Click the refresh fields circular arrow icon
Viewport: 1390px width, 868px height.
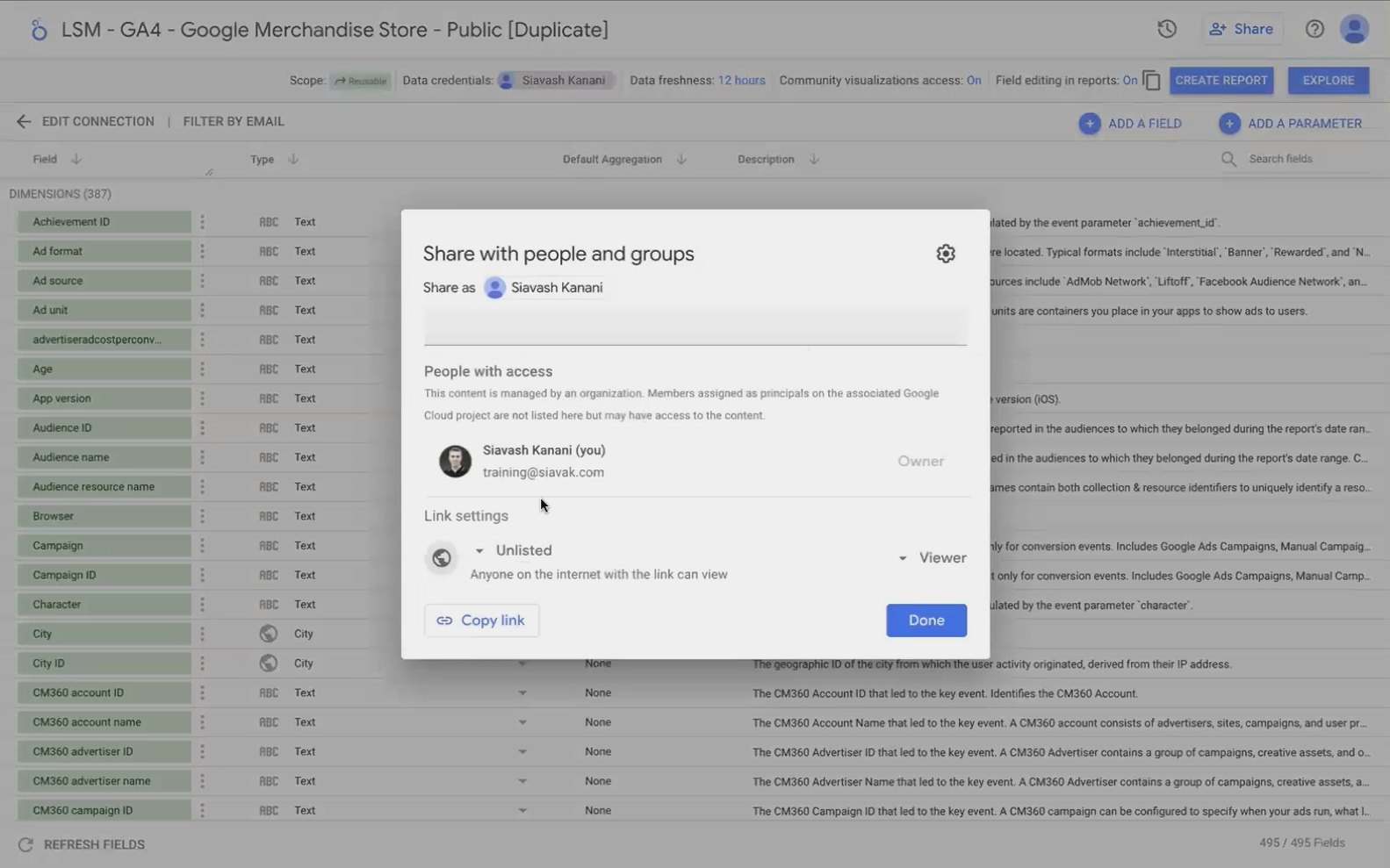point(25,844)
